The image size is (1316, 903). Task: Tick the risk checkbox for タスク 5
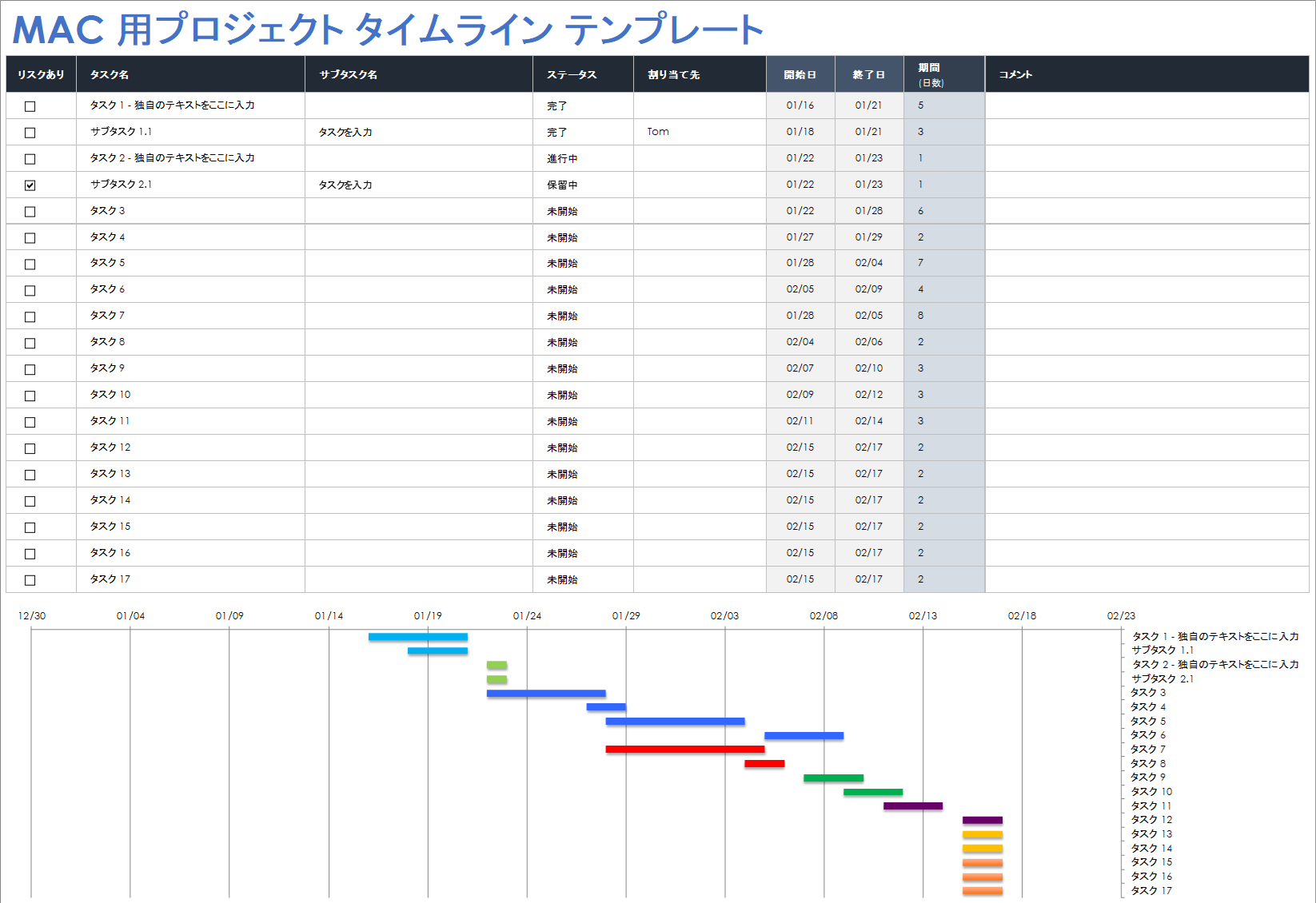click(30, 265)
